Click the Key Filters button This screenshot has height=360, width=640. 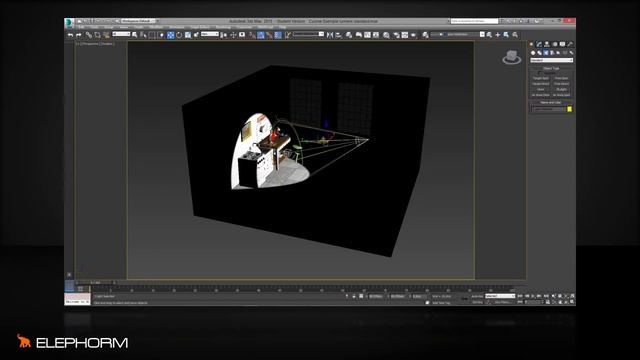click(x=502, y=302)
